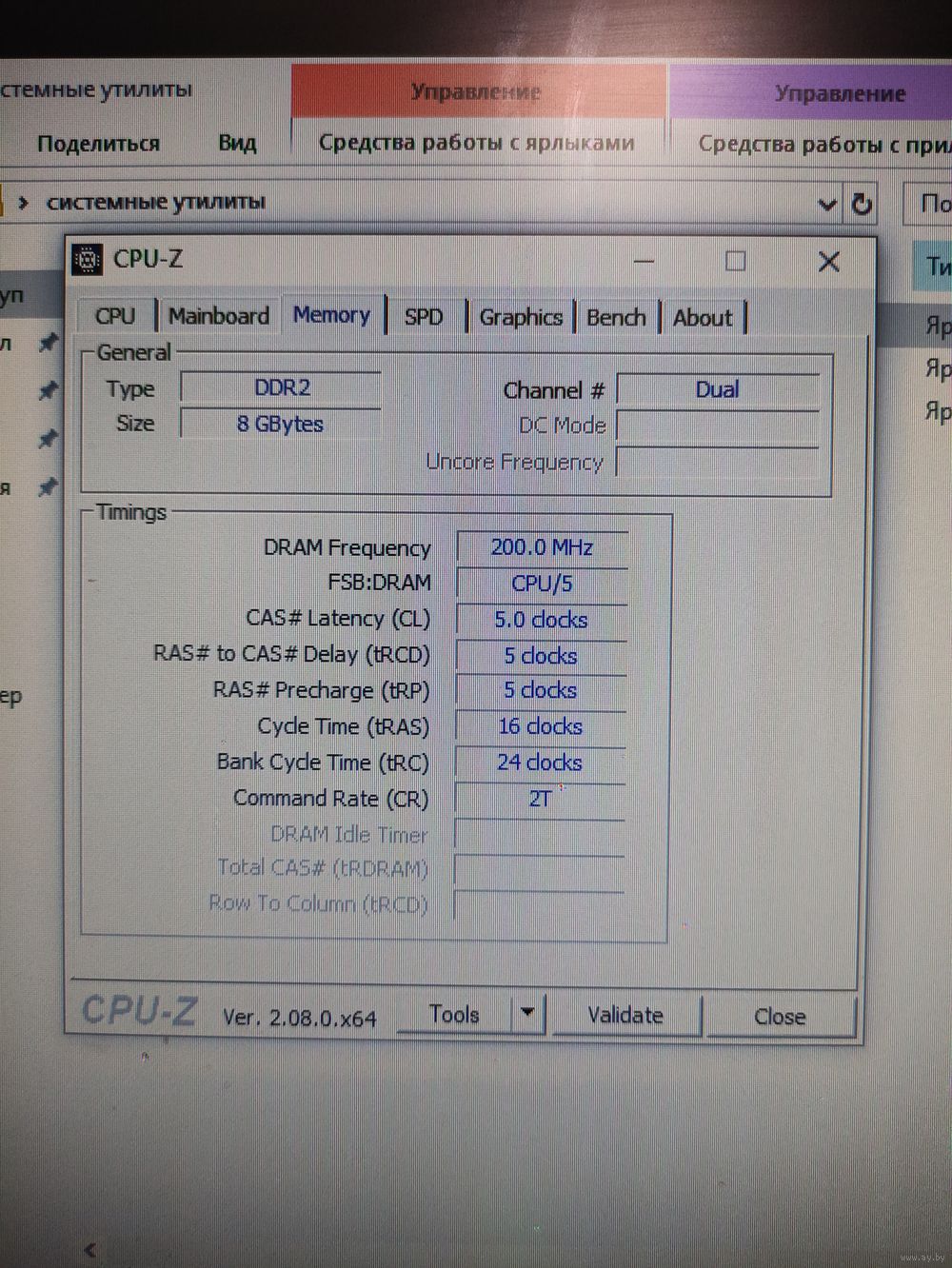Open Средства работы с ярлыками tab
Screen dimensions: 952x1268
coord(476,143)
